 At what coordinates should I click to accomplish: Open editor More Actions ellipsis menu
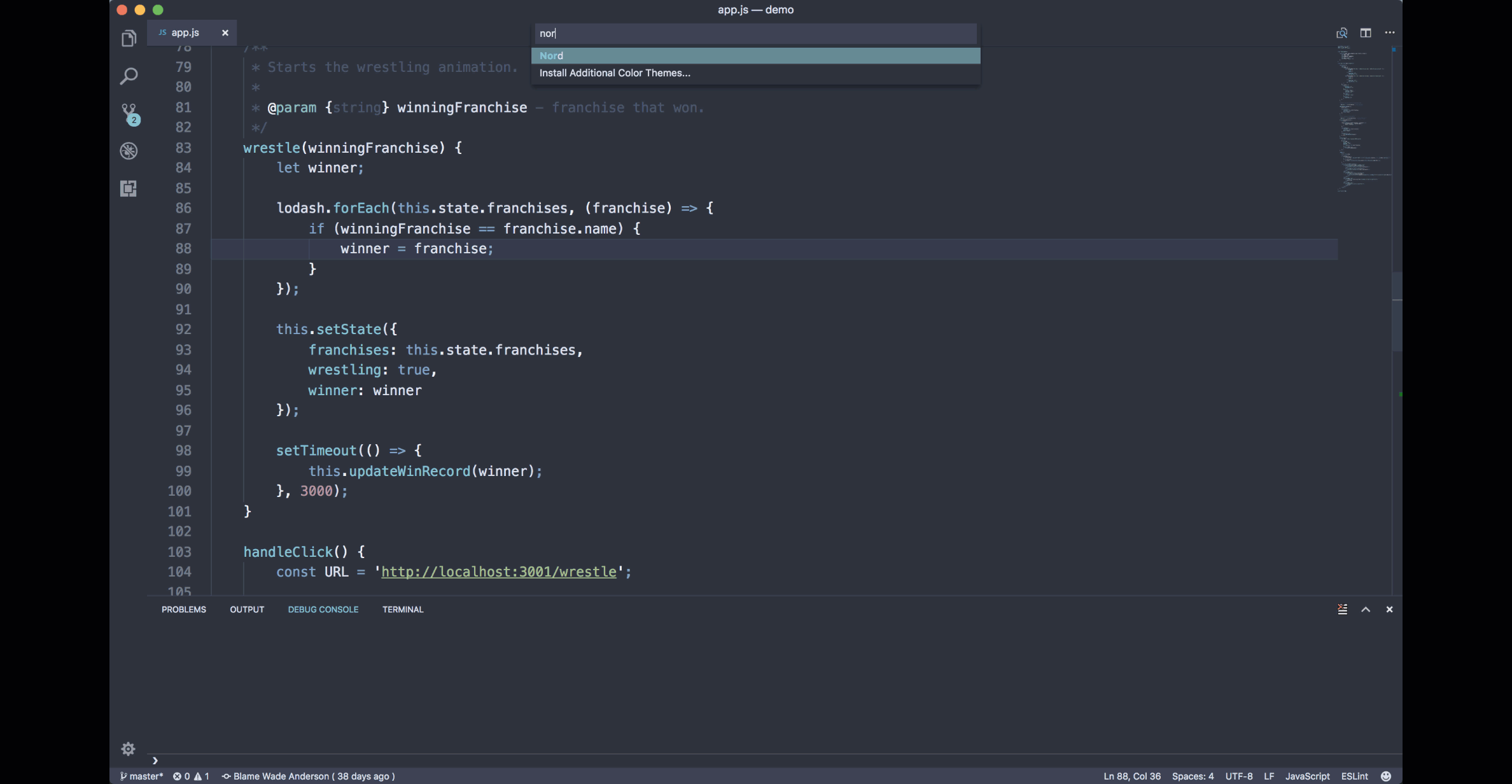1390,32
